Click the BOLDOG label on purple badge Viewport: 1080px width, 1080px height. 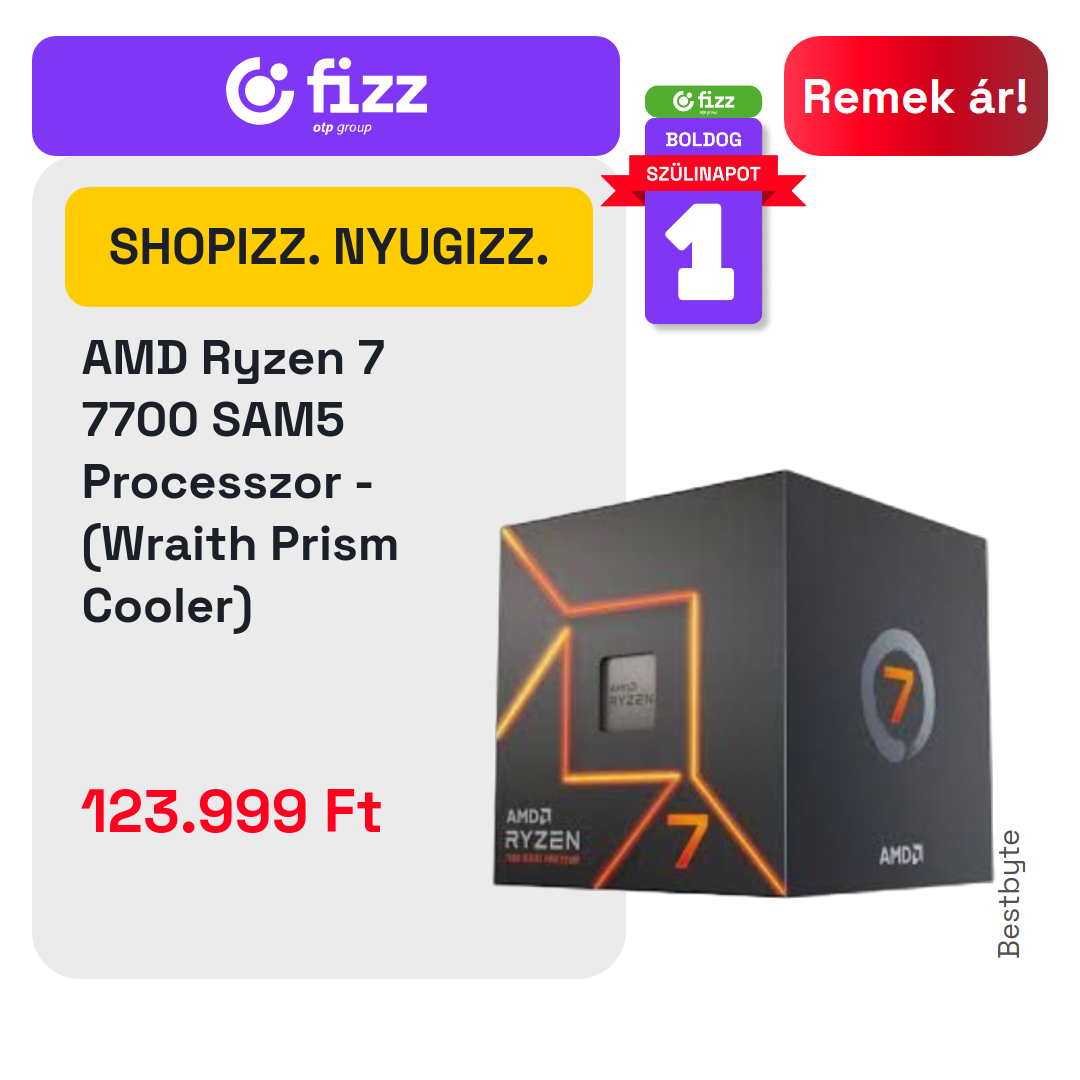(x=703, y=139)
